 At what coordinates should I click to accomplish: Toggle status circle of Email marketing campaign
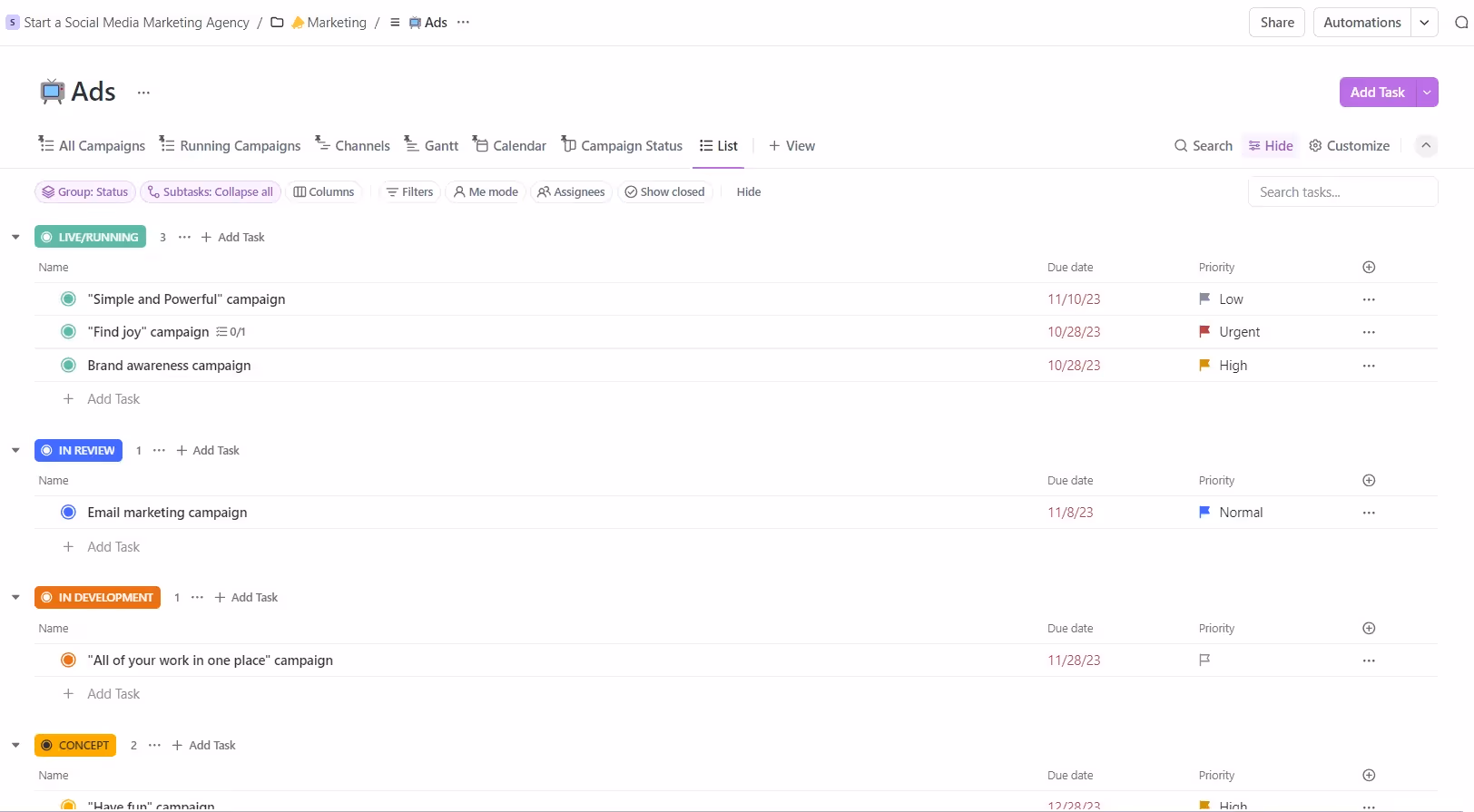(x=68, y=513)
